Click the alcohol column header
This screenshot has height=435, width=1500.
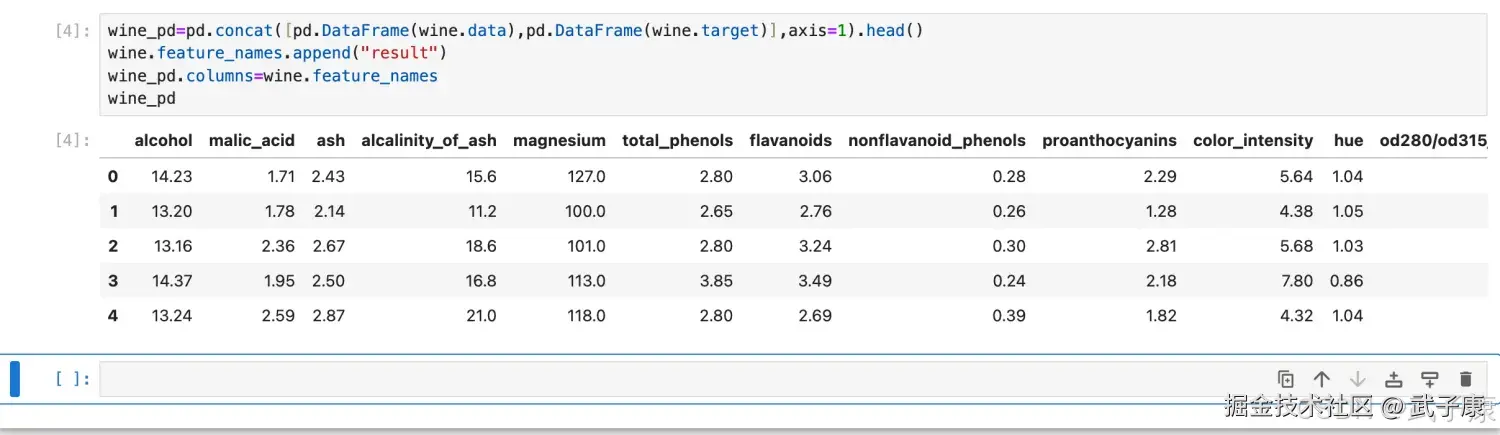tap(163, 141)
